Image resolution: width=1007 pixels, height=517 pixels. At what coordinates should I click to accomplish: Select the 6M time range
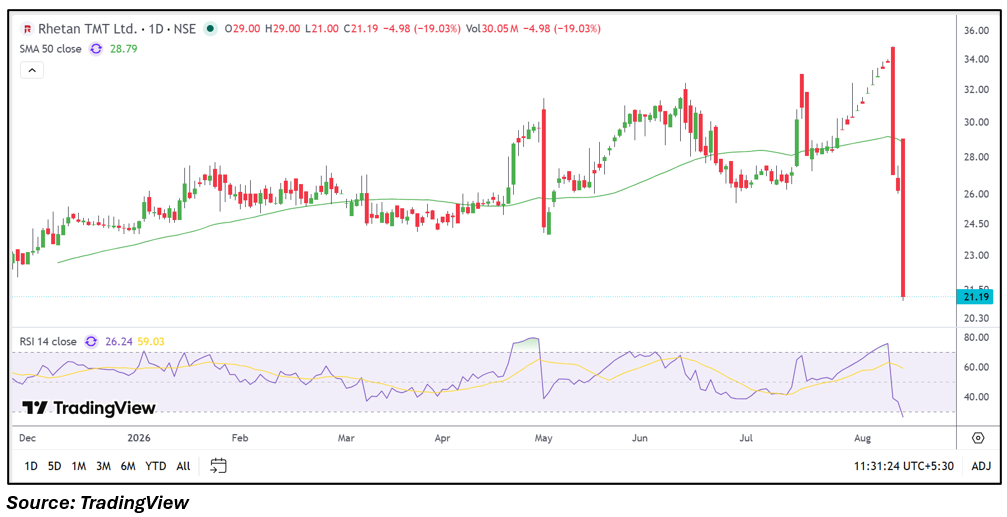[128, 466]
